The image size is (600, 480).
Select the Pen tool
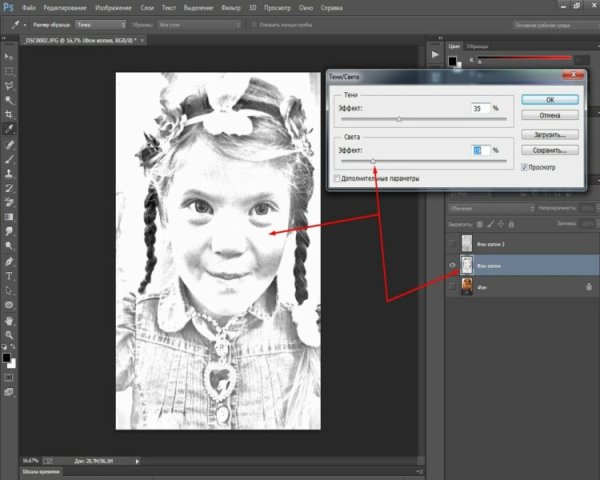click(9, 262)
